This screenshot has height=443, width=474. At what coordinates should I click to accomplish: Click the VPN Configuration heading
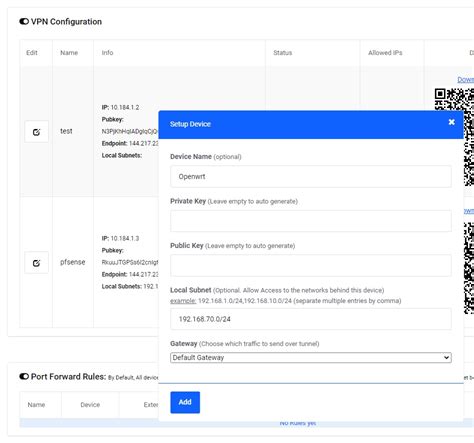pos(66,22)
